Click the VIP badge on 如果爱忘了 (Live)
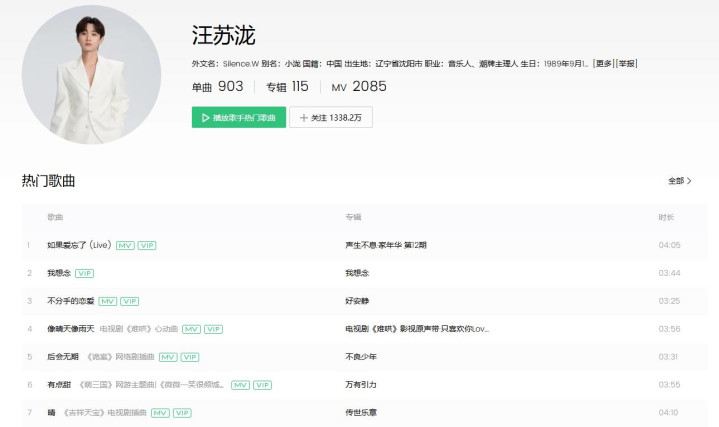The image size is (719, 427). tap(147, 245)
